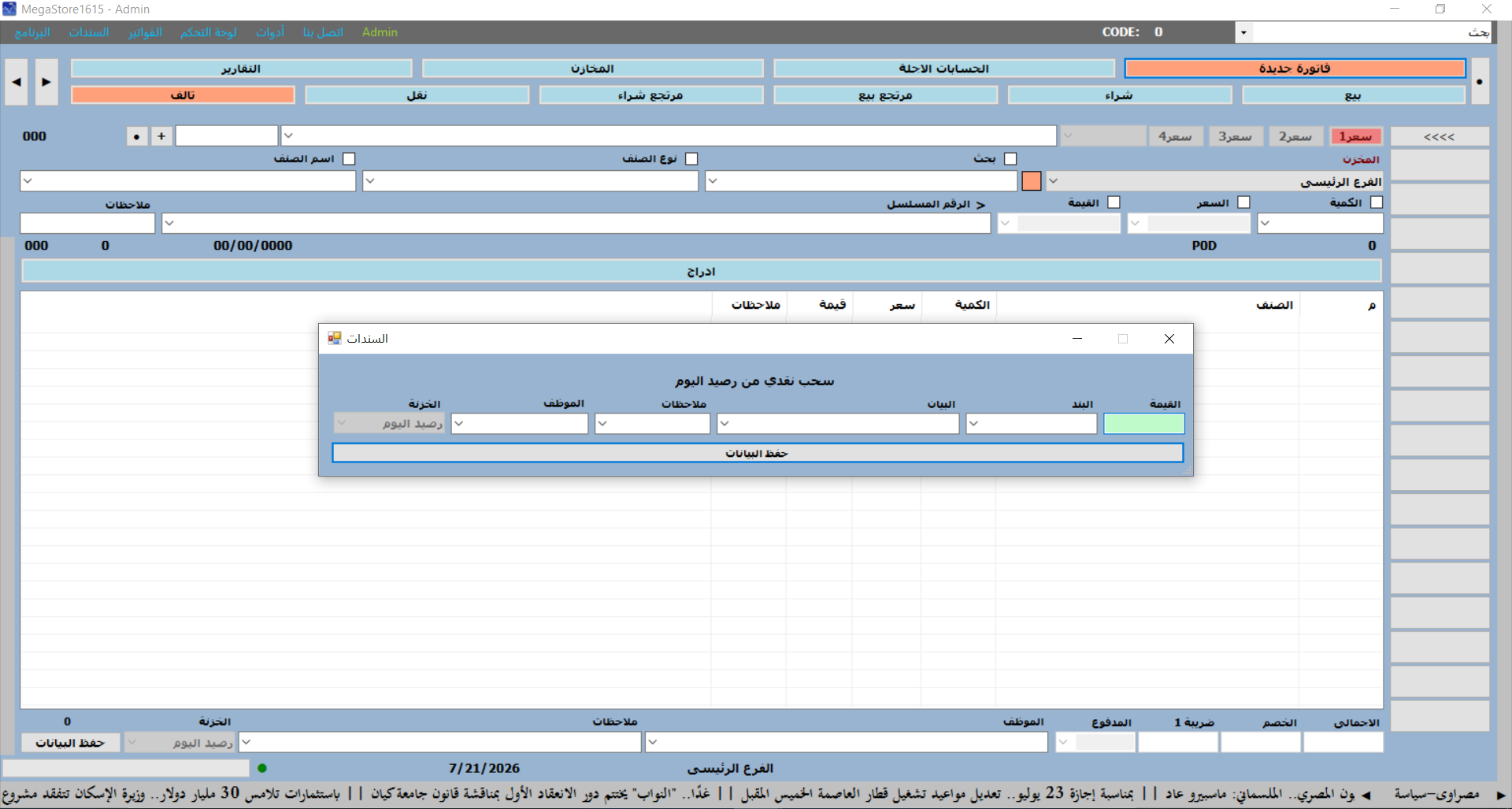Click the item code input field
The height and width of the screenshot is (809, 1512).
coord(227,136)
